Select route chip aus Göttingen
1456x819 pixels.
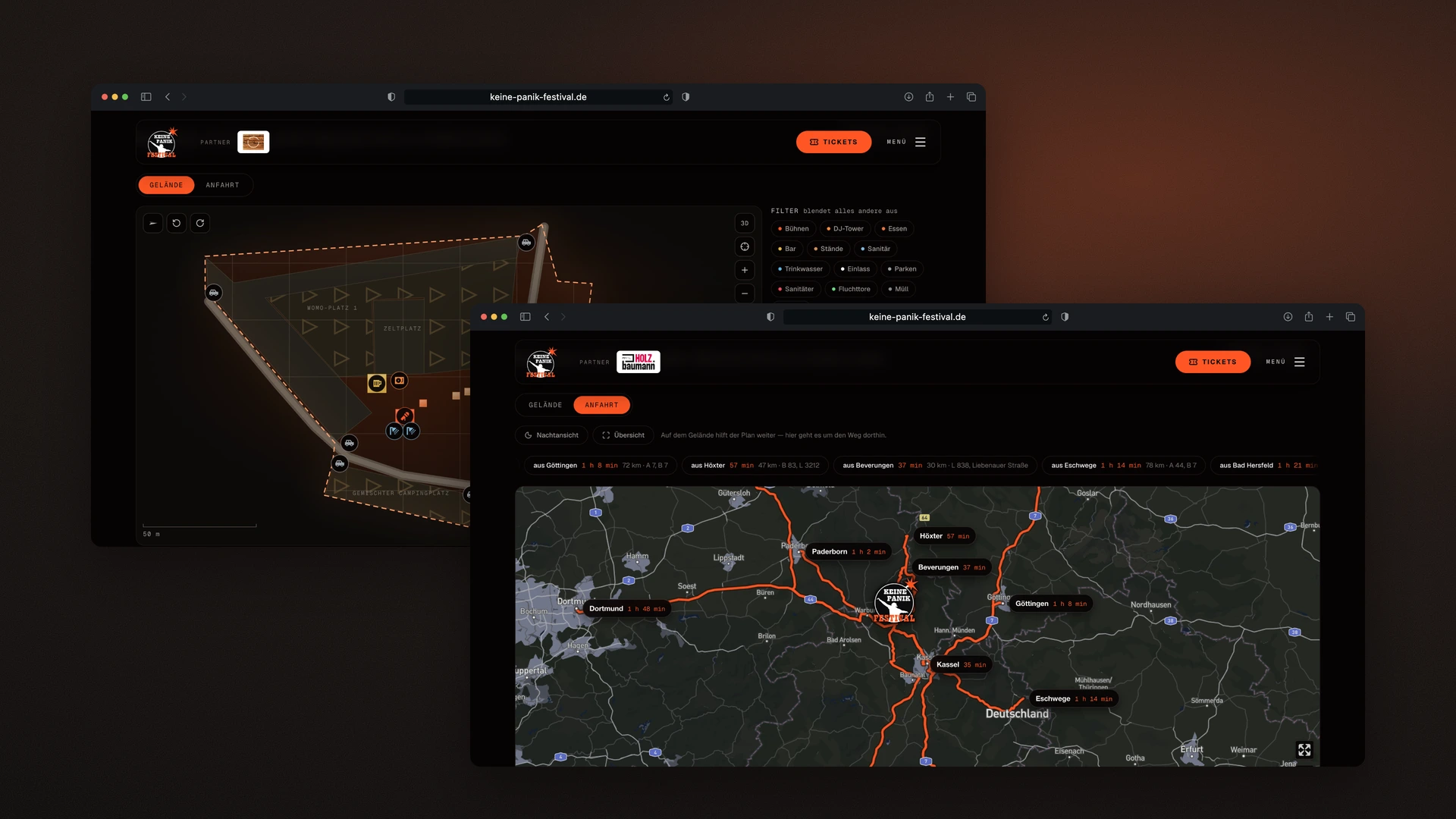click(x=601, y=466)
